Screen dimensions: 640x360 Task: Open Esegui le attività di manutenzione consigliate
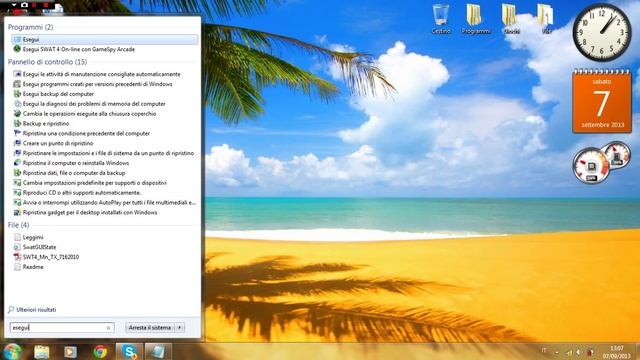(x=101, y=74)
